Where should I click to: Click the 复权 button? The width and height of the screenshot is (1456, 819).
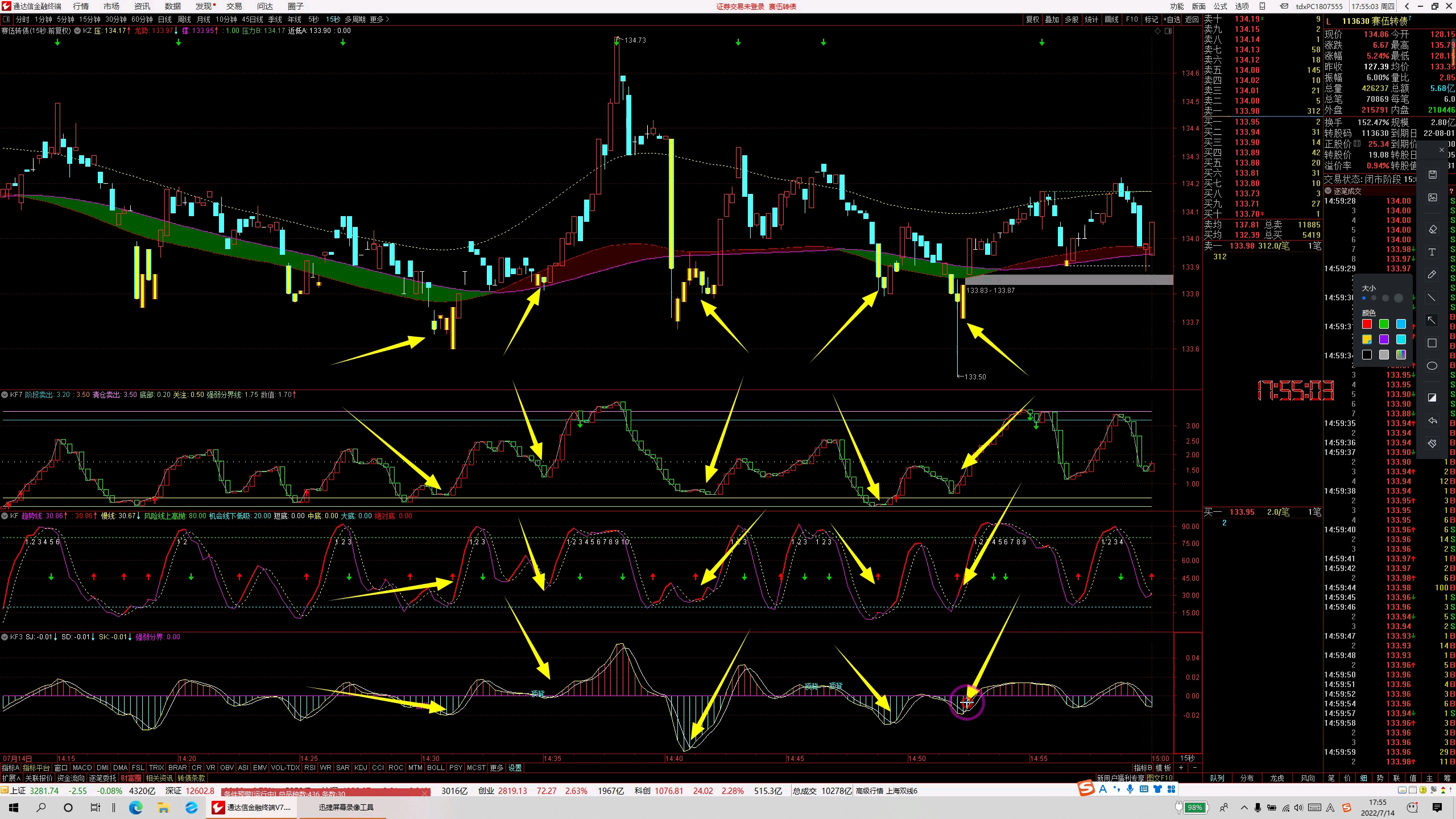point(1032,19)
